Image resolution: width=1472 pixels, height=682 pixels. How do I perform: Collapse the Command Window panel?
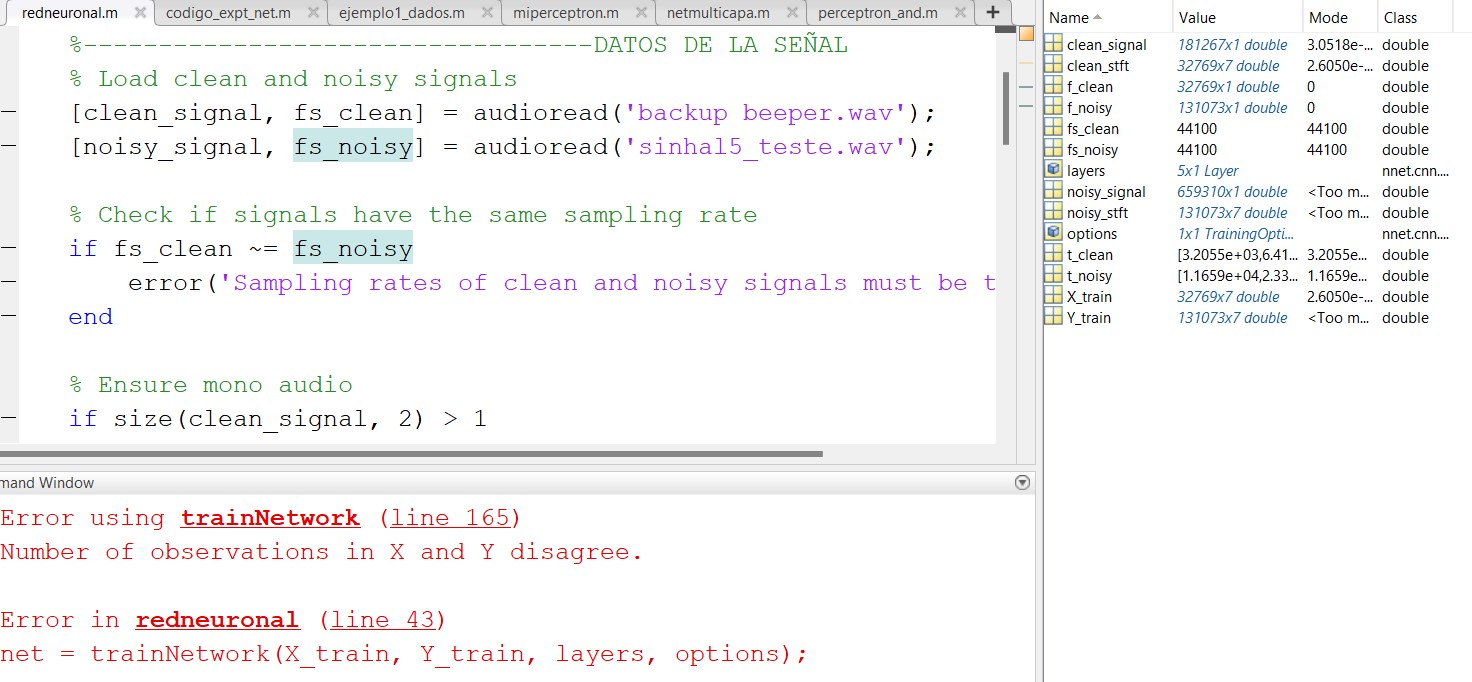(1021, 482)
